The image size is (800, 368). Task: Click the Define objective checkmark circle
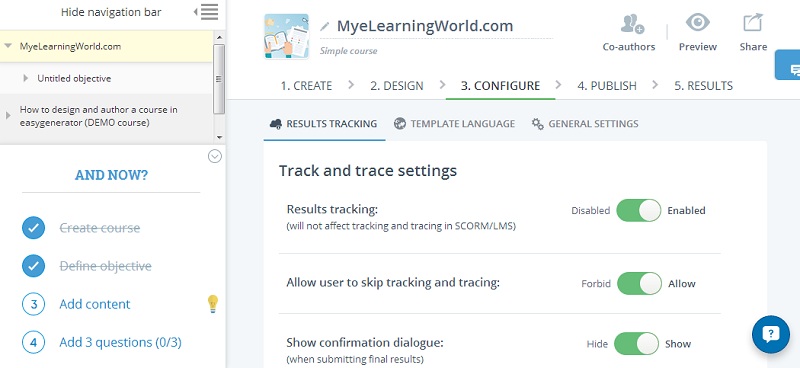[34, 266]
